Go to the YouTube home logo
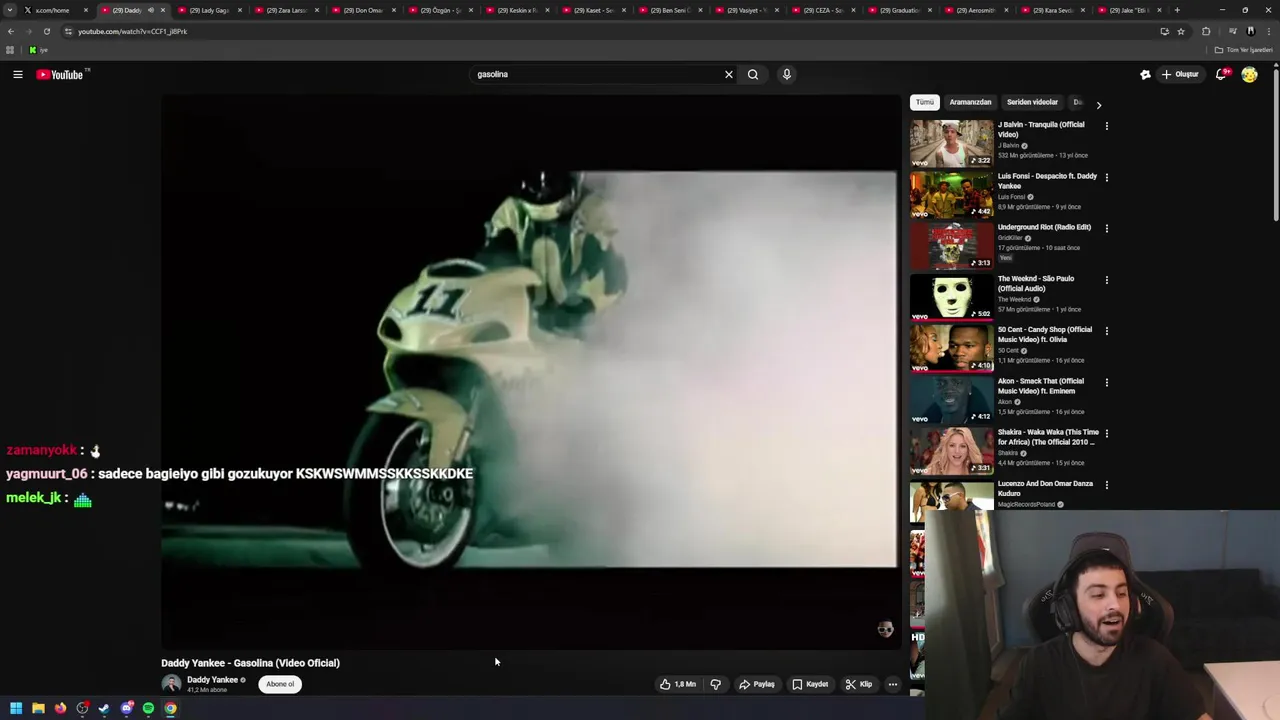 [61, 74]
